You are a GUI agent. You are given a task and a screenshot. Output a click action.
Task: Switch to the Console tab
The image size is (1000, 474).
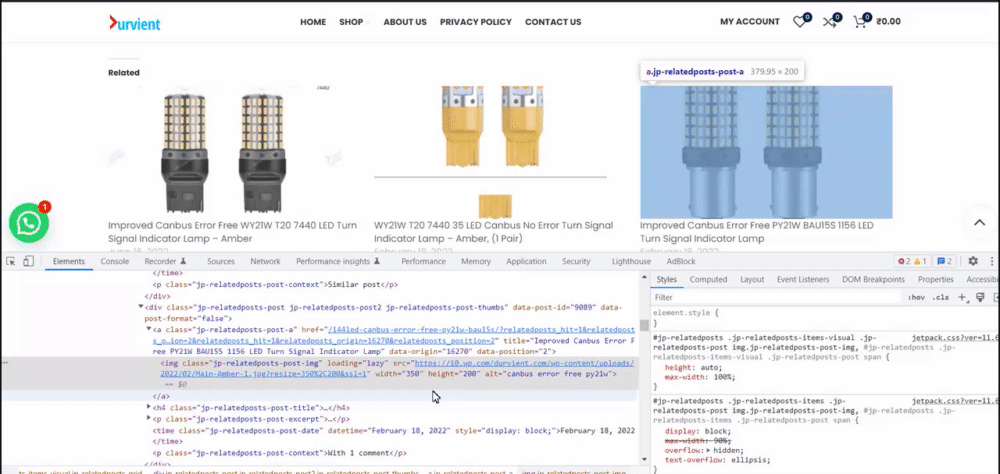pos(115,262)
